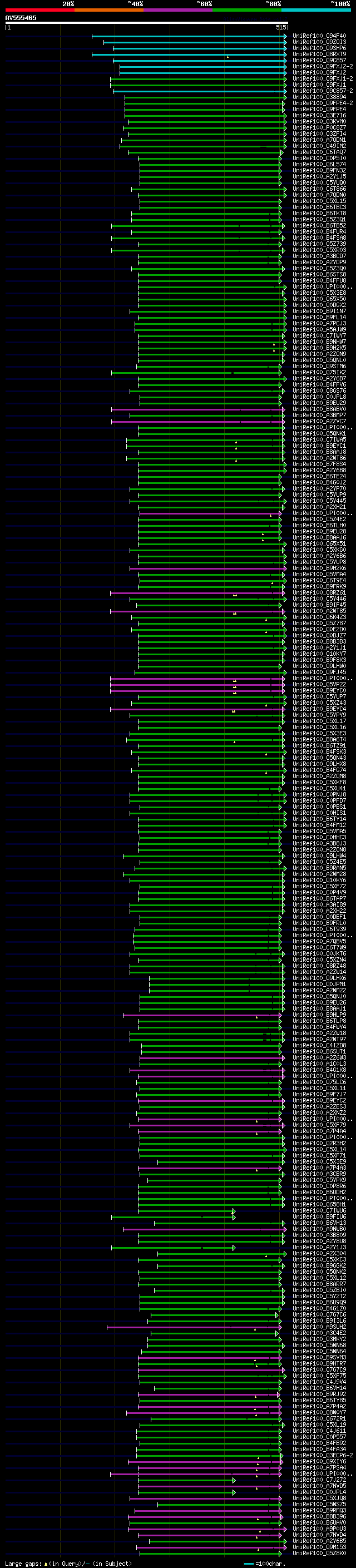Click the AV555465 query name

coord(21,18)
